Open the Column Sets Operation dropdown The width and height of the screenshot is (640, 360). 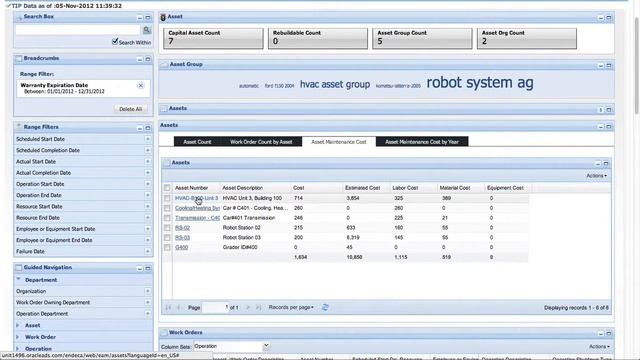coord(266,346)
